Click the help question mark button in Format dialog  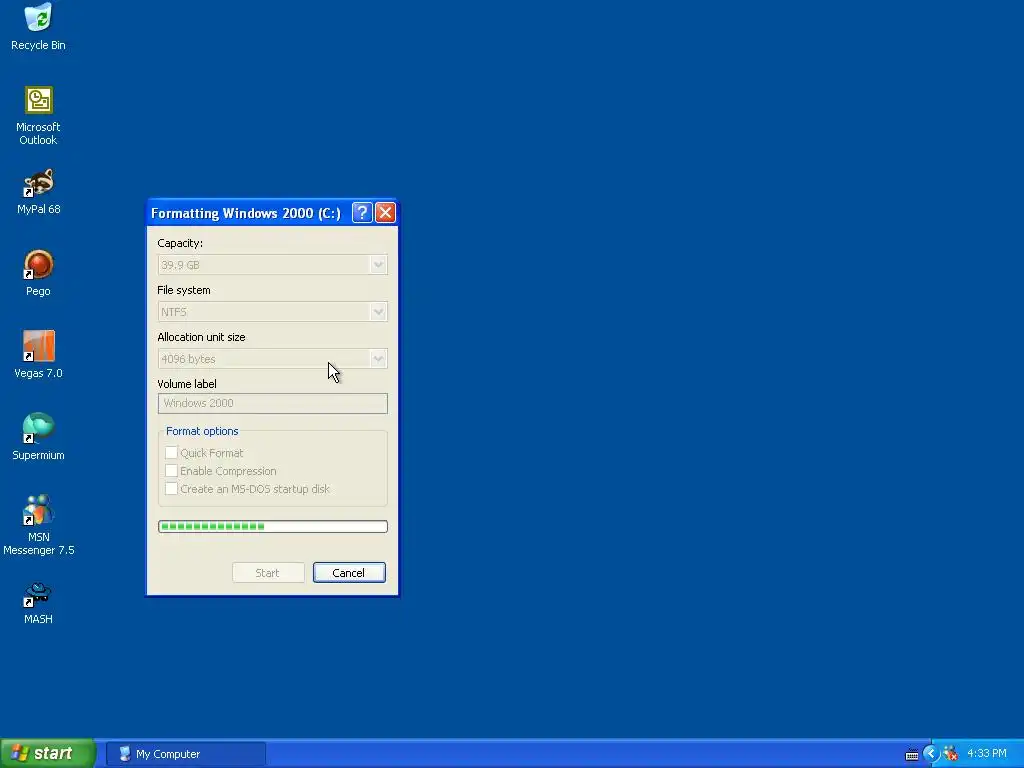coord(362,213)
